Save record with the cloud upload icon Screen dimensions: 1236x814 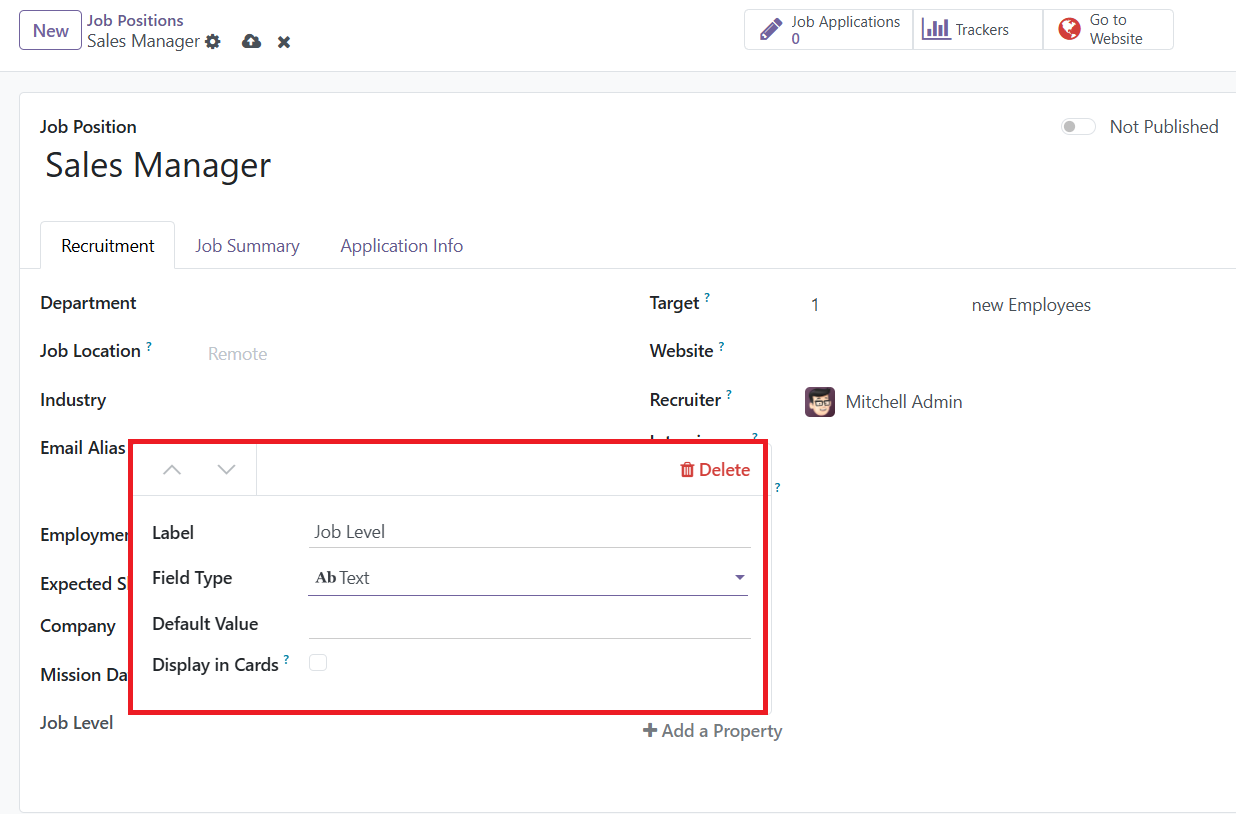(252, 42)
